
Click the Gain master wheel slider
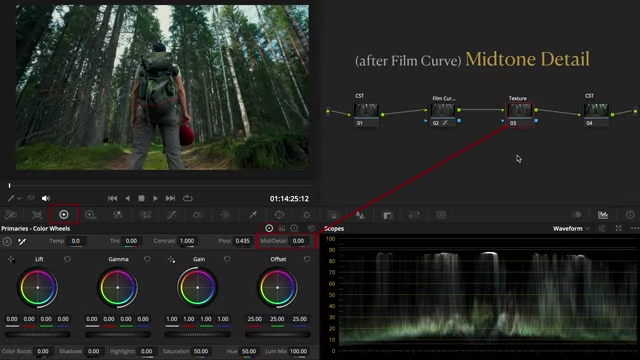[198, 334]
